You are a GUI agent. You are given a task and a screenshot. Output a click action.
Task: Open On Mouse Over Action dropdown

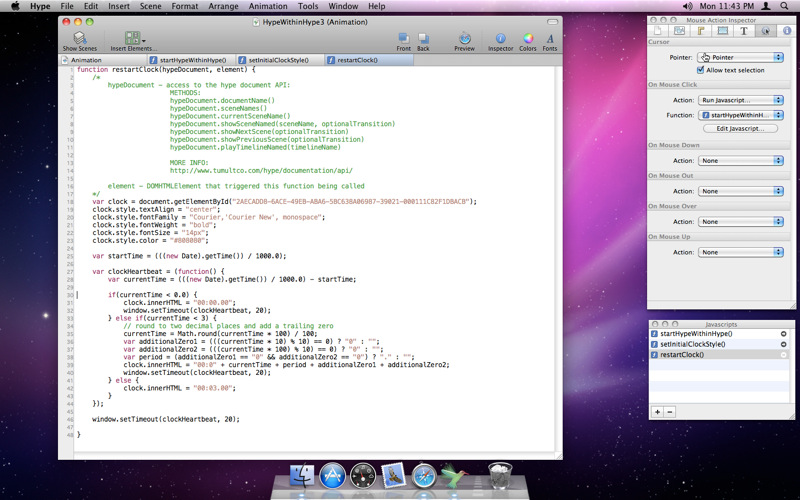[740, 222]
